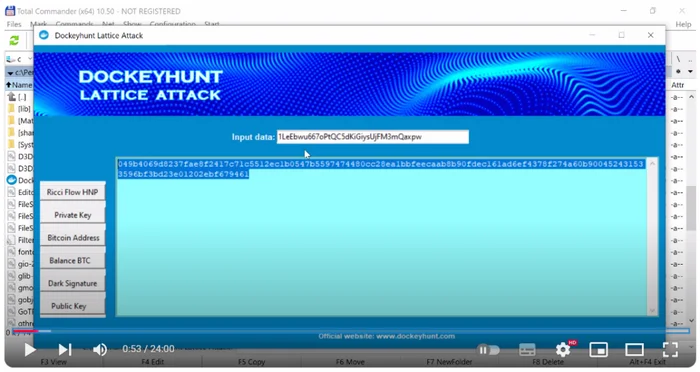Skip to the next video

coord(65,349)
